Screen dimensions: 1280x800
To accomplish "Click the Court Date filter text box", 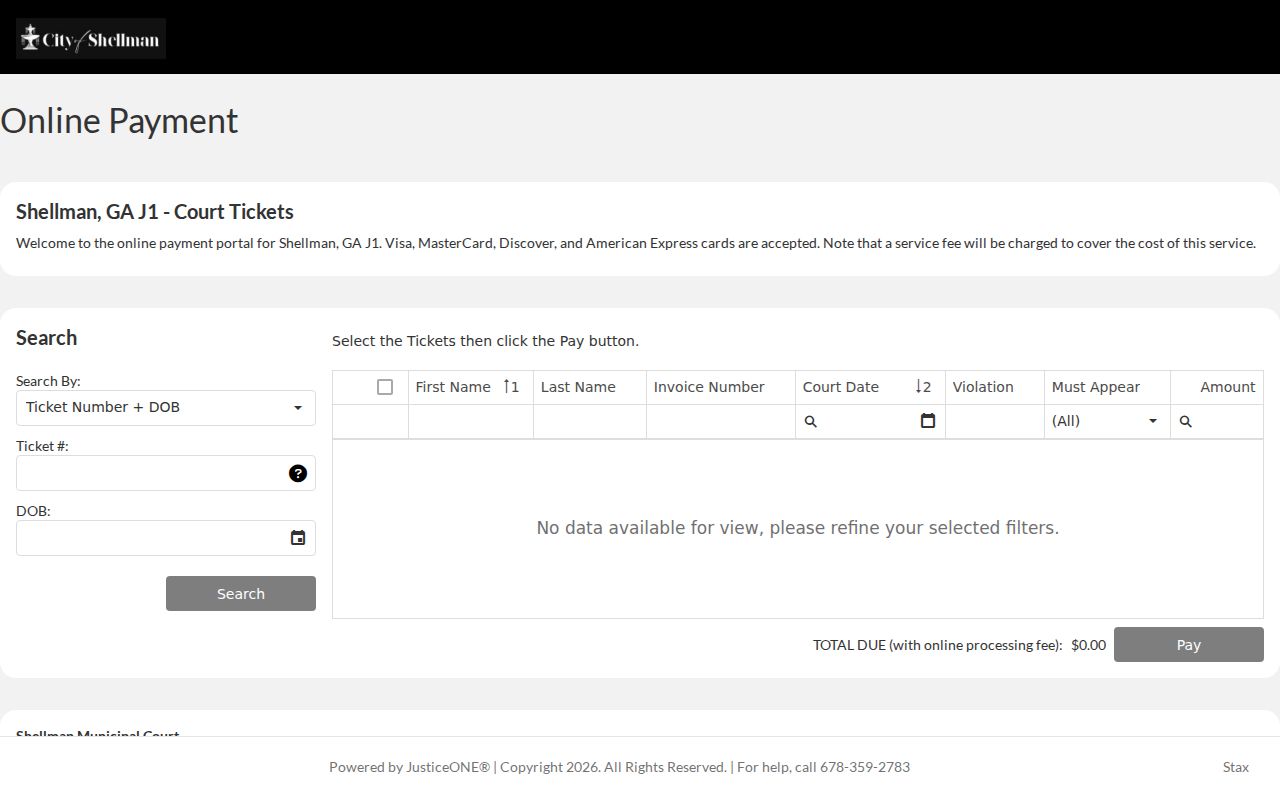I will [x=868, y=422].
